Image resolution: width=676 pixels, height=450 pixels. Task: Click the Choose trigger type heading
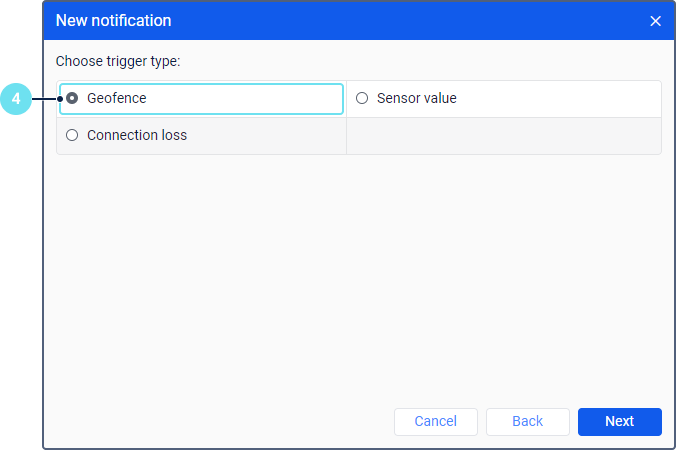click(117, 62)
